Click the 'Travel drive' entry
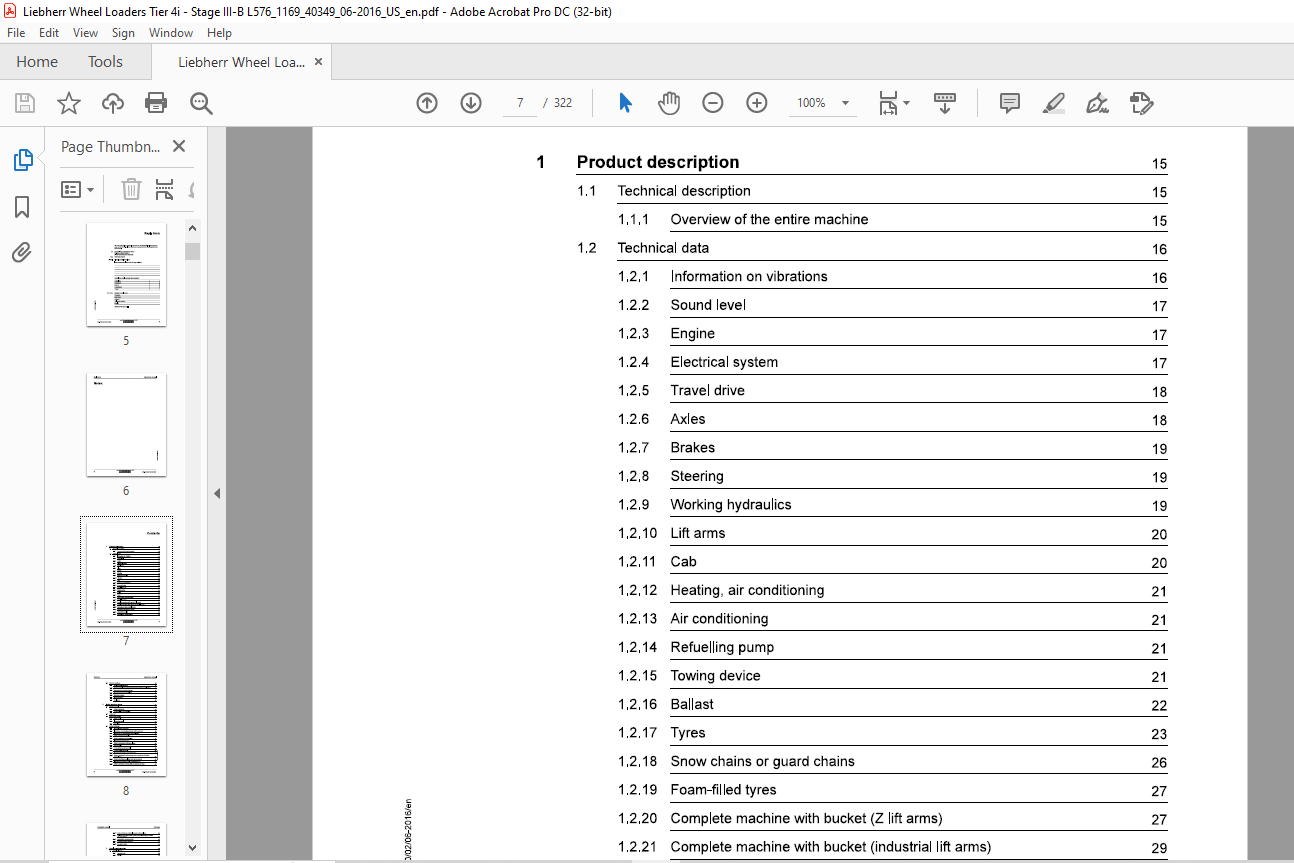 [x=707, y=390]
